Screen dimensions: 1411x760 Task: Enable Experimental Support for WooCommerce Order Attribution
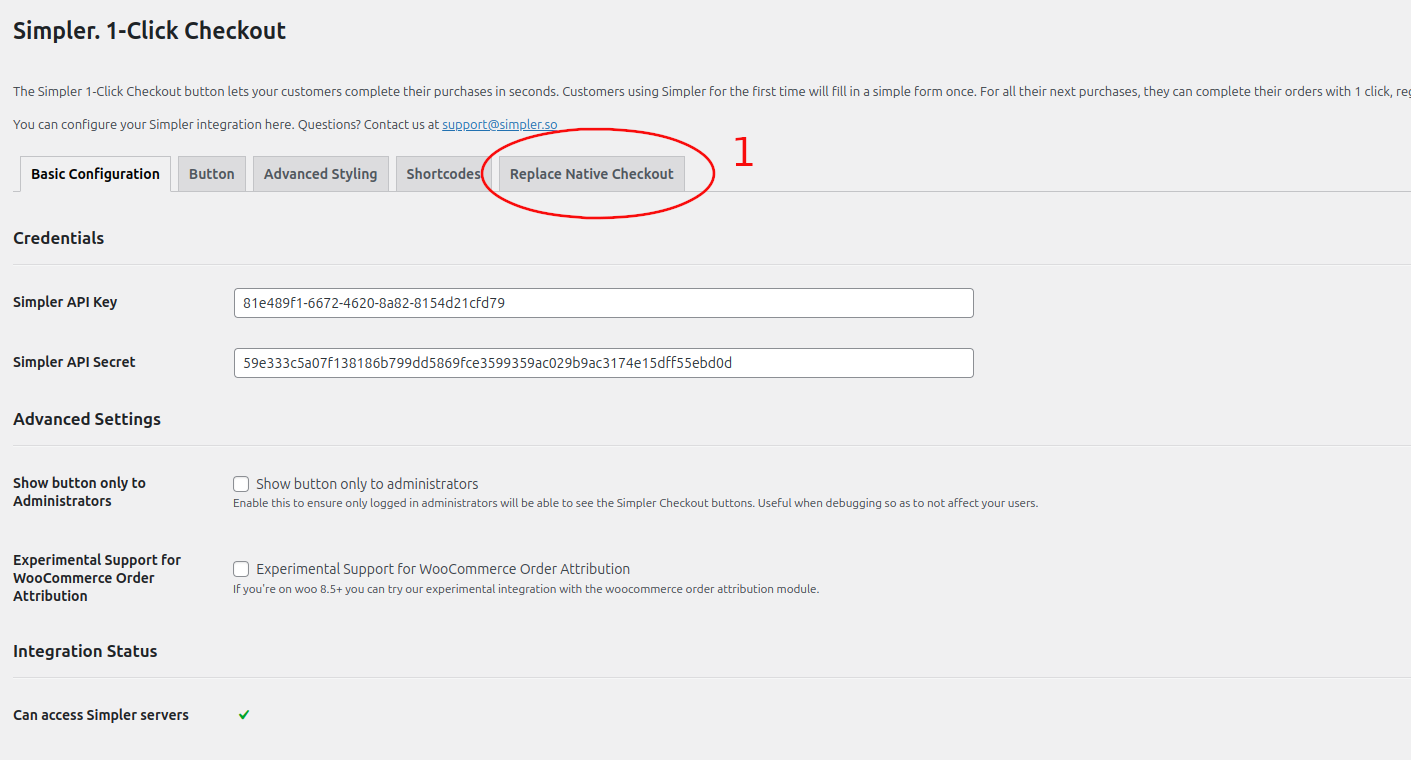(x=241, y=569)
